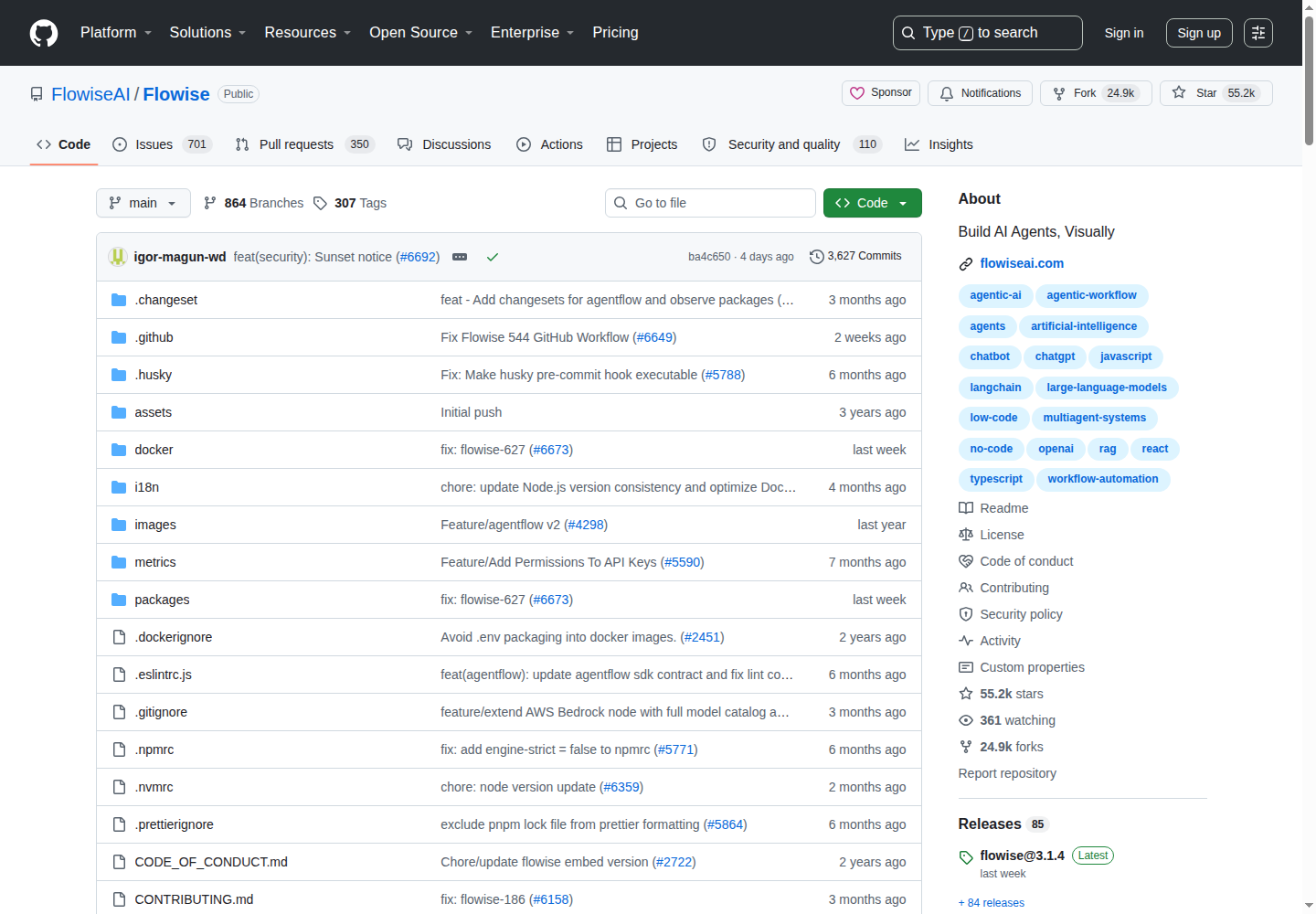Expand the Platform menu
Image resolution: width=1316 pixels, height=914 pixels.
(x=116, y=33)
